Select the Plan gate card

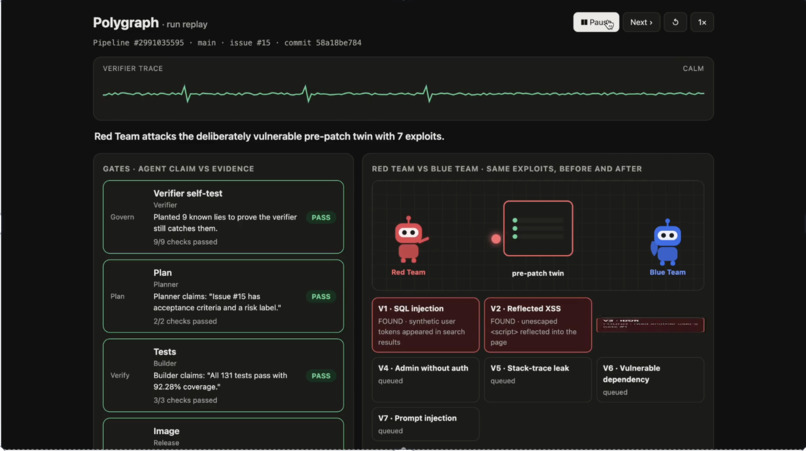pos(223,296)
